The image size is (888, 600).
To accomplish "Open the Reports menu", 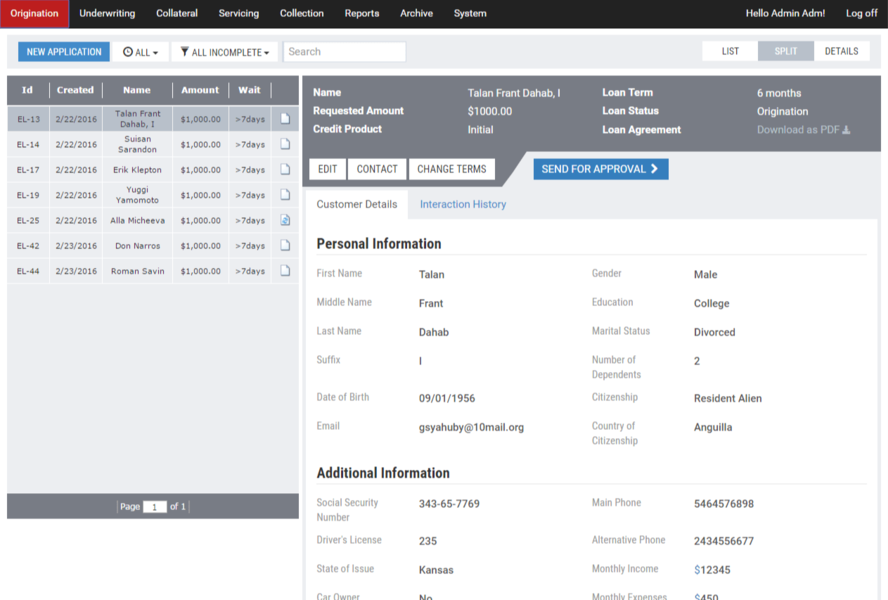I will (x=362, y=13).
